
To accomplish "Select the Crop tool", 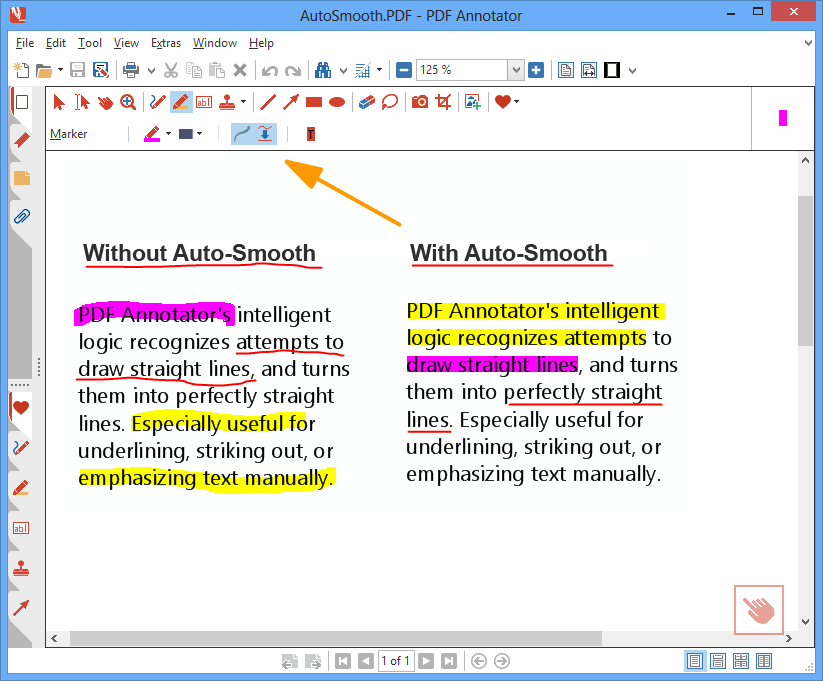I will (x=443, y=101).
